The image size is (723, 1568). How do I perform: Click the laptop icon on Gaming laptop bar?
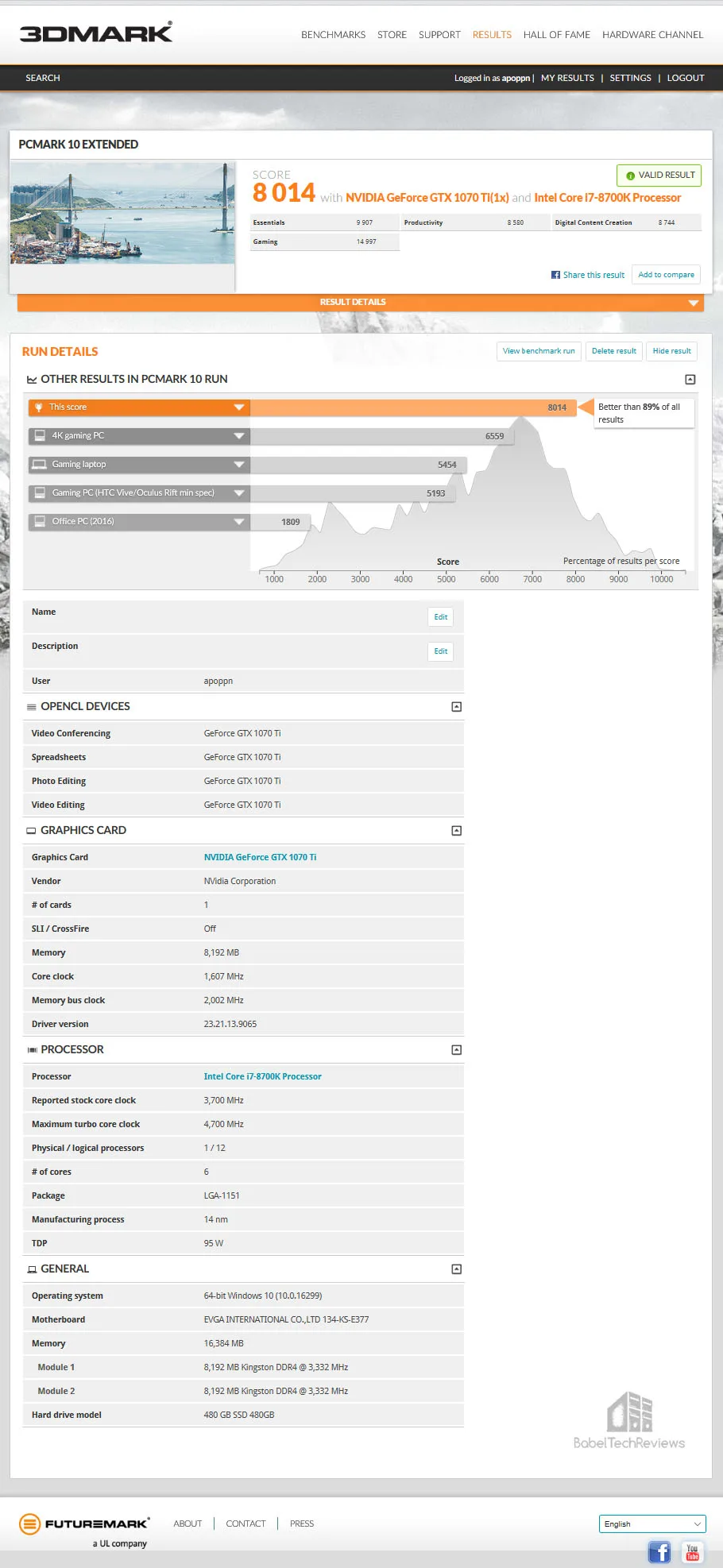tap(40, 465)
